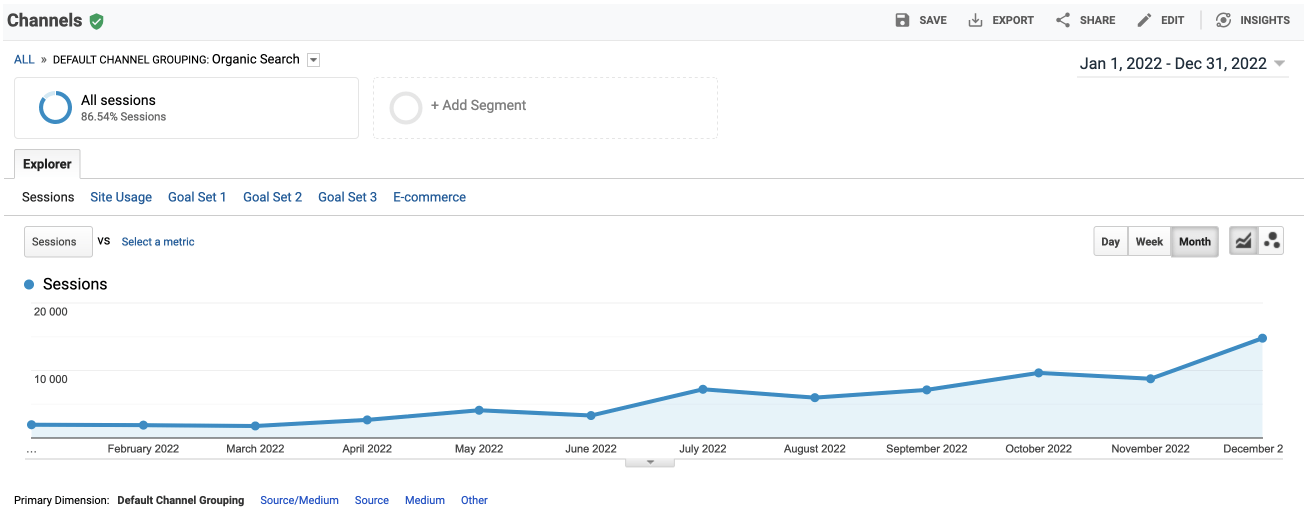Set chart granularity to Week
This screenshot has height=519, width=1304.
[x=1149, y=241]
